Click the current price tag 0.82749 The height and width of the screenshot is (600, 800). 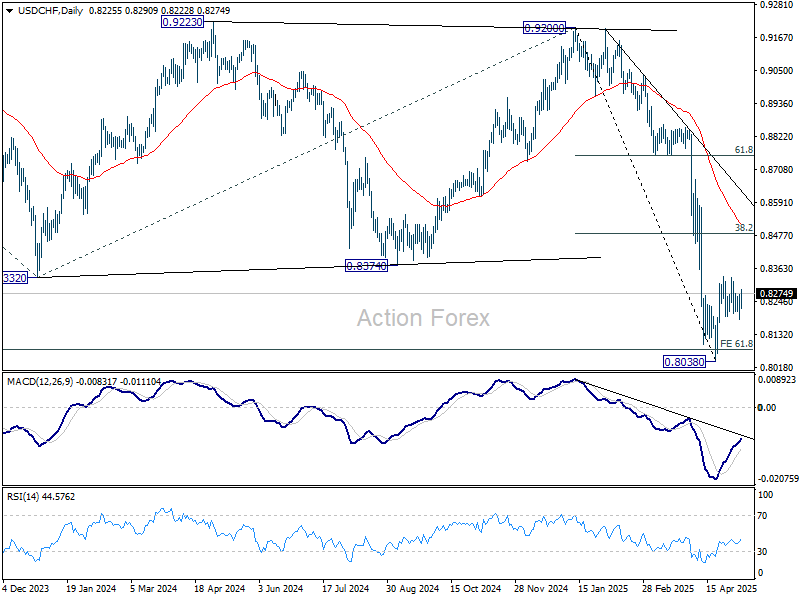point(776,294)
